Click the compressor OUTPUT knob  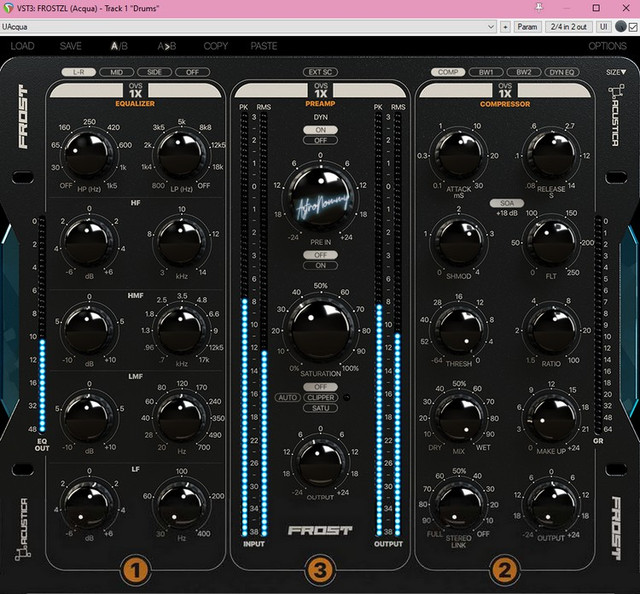click(551, 506)
